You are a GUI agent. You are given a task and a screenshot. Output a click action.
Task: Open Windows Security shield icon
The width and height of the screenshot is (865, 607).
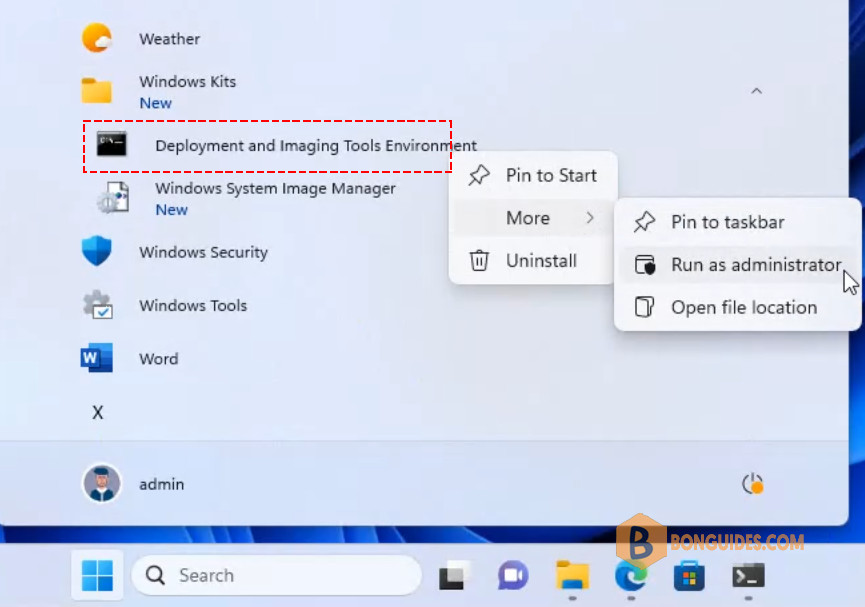pos(97,251)
